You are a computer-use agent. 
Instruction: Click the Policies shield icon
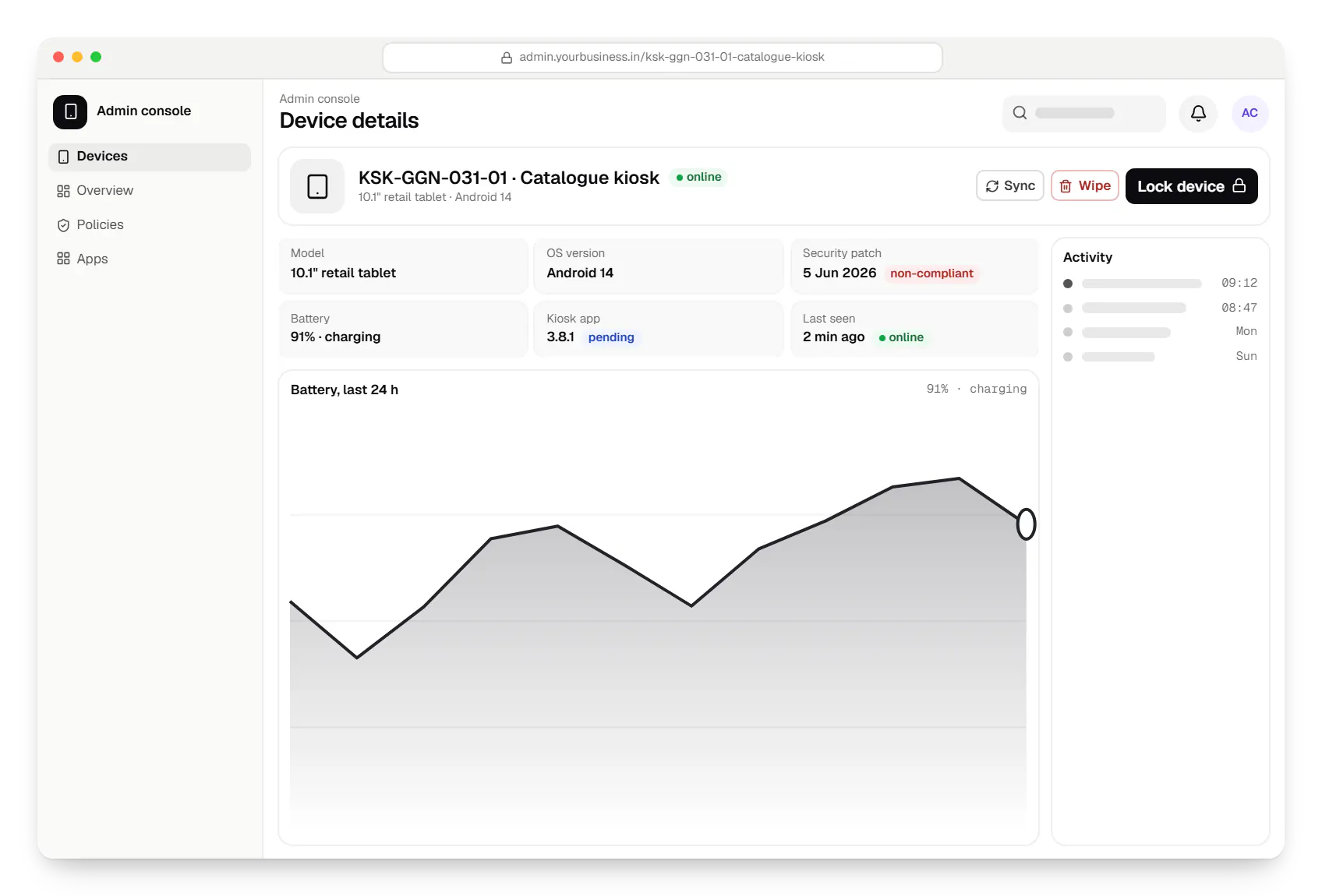tap(63, 225)
